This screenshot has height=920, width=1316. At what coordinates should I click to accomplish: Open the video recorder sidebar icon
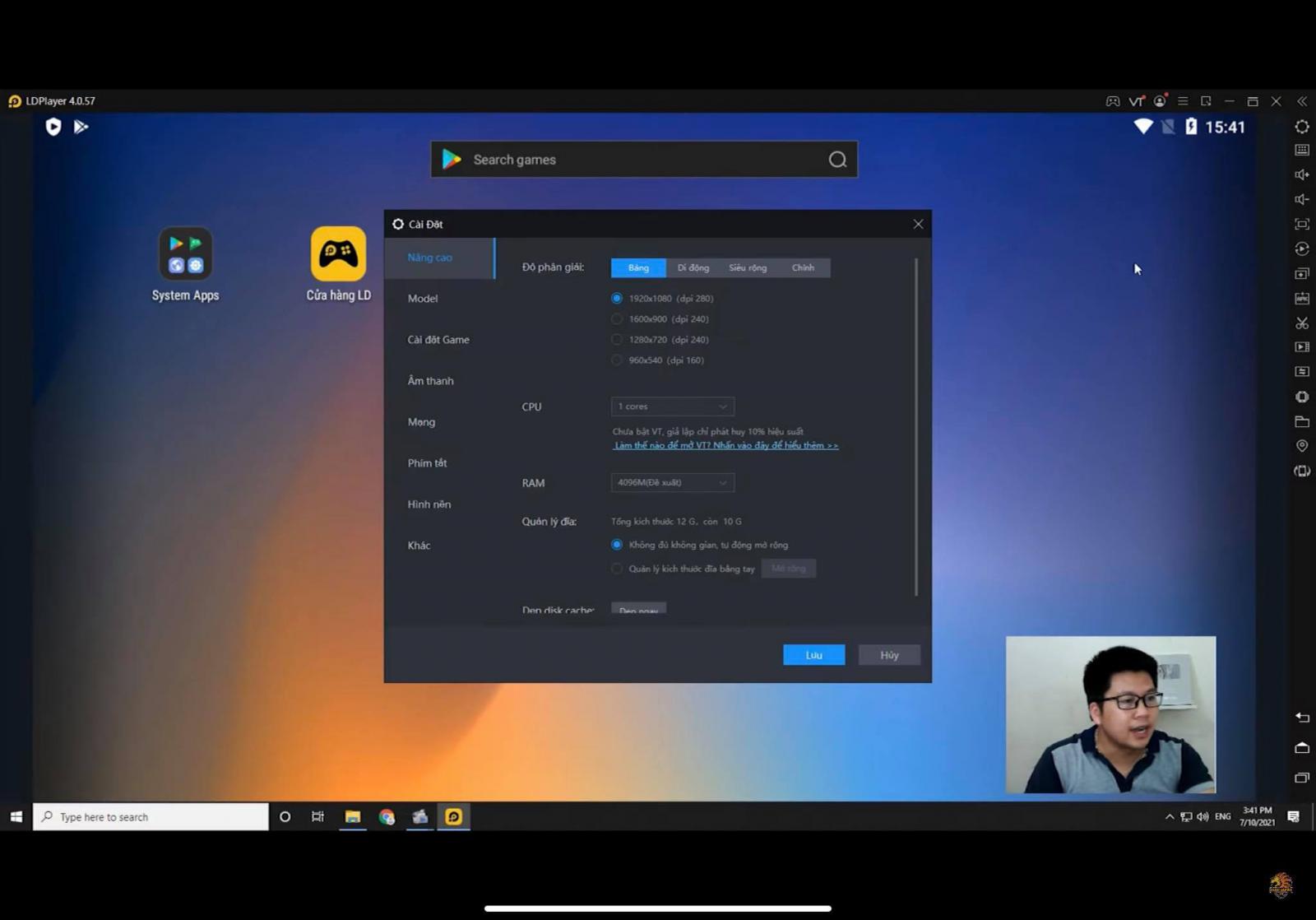(1302, 347)
